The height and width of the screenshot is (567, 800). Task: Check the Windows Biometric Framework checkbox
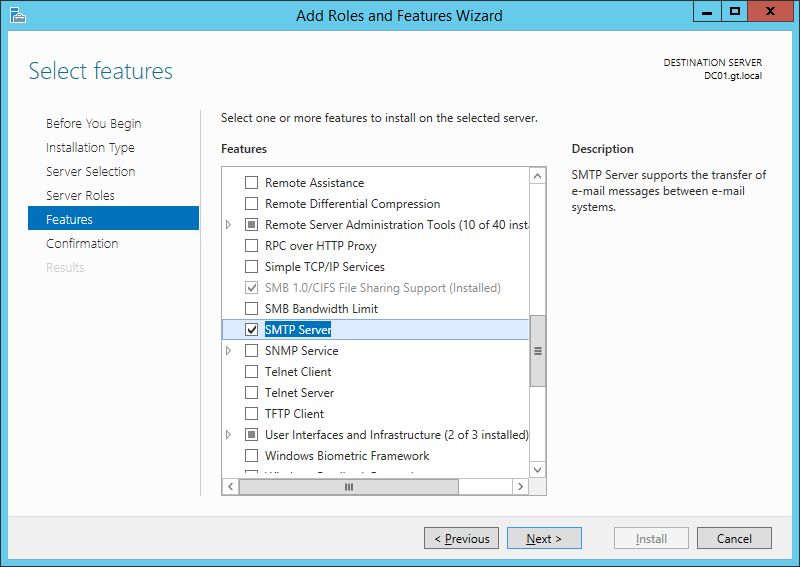pyautogui.click(x=252, y=456)
